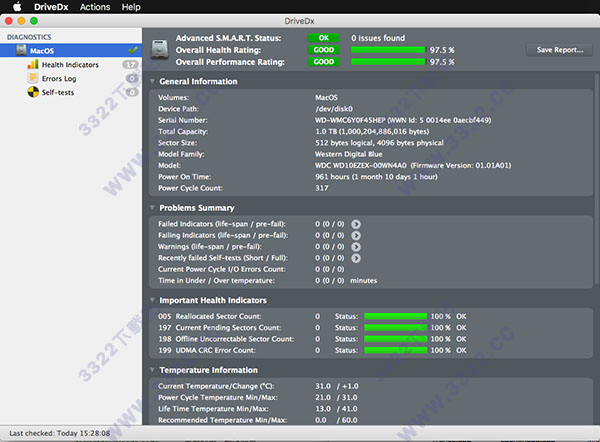The width and height of the screenshot is (600, 442).
Task: Click the DIAGNOSTICS sidebar header
Action: click(x=29, y=37)
